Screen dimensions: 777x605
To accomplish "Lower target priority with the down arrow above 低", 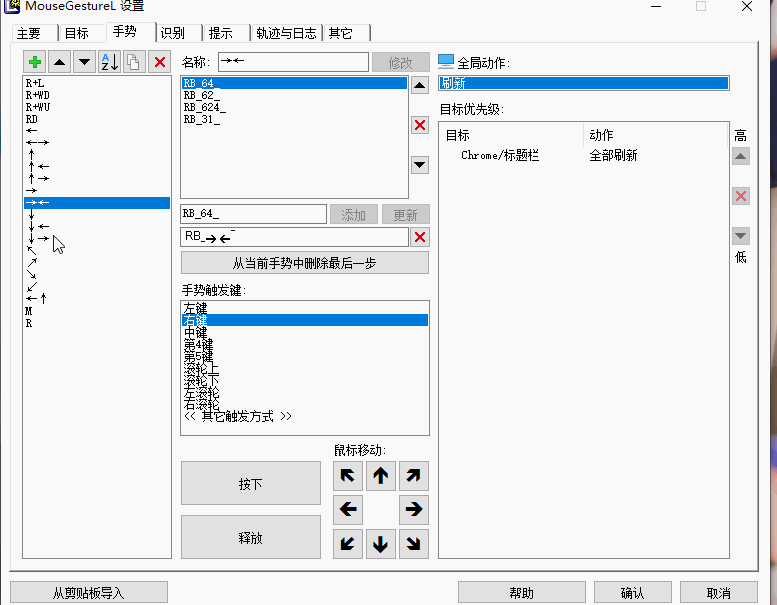I will coord(741,236).
